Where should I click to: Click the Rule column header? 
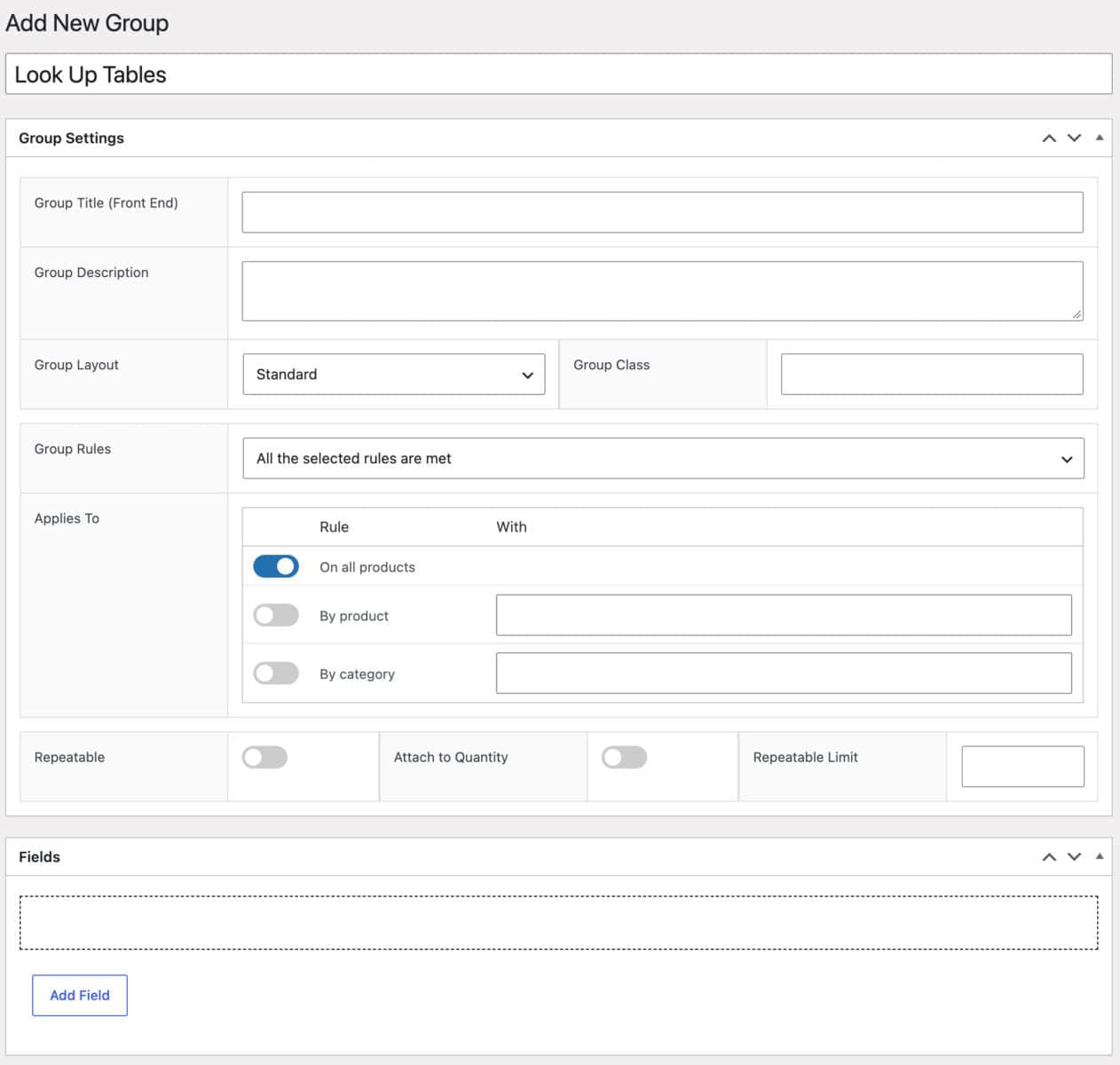334,527
